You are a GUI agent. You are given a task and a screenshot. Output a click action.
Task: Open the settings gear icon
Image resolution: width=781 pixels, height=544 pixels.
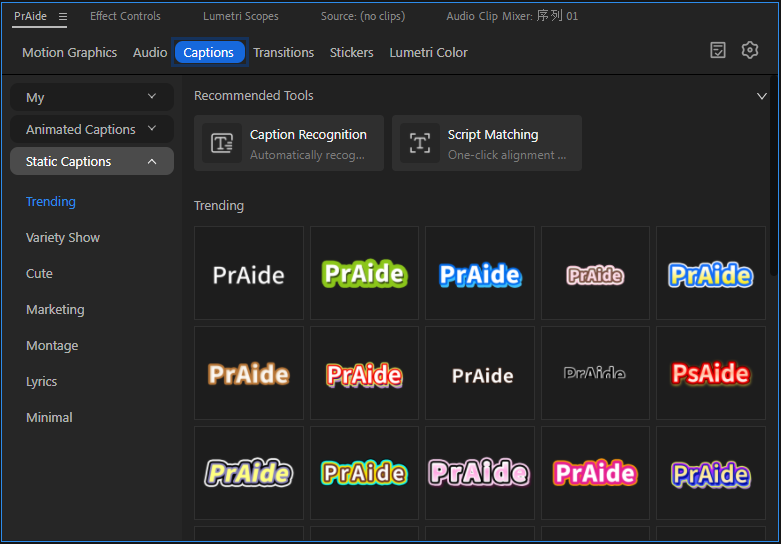pos(750,50)
